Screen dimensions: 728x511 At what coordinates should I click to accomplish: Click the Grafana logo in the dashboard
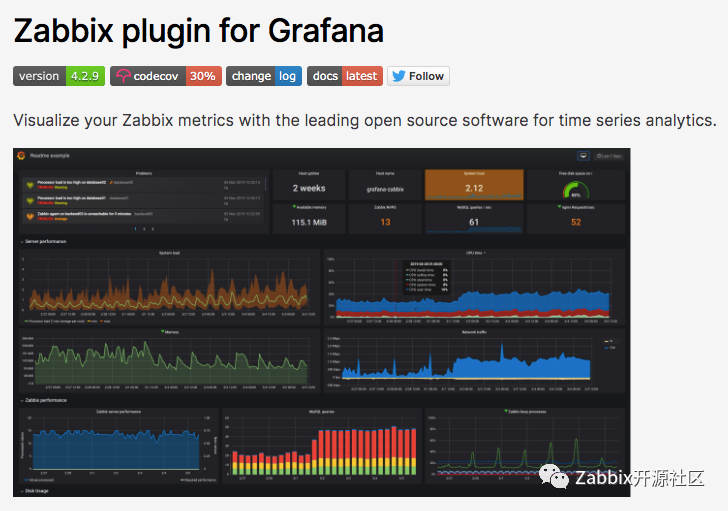pyautogui.click(x=21, y=155)
